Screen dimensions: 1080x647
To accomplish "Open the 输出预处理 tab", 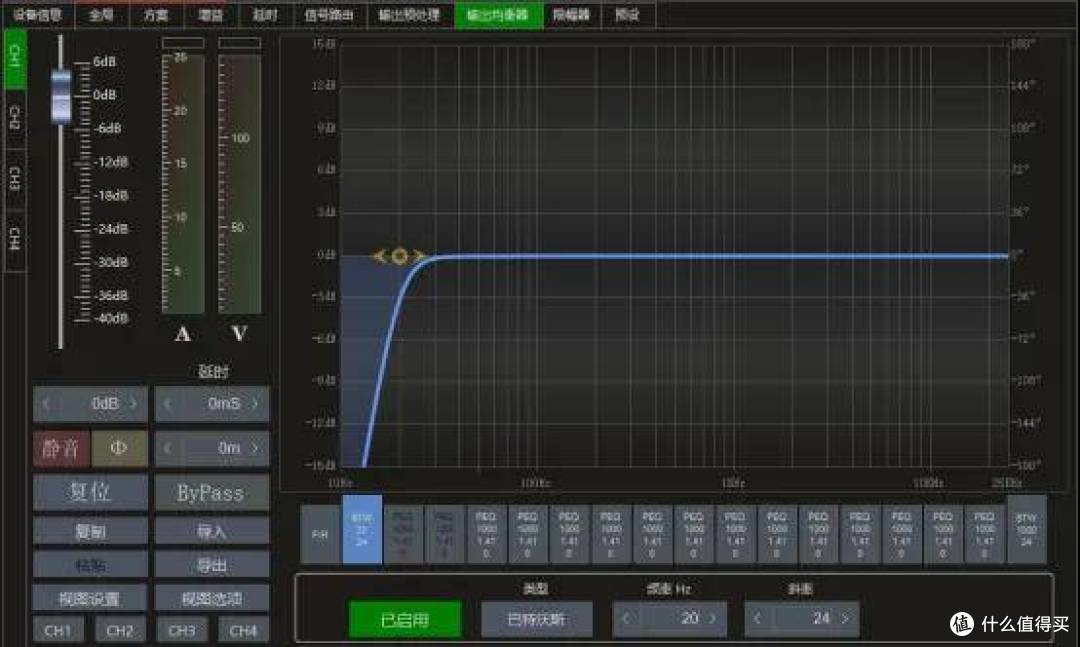I will [x=409, y=14].
